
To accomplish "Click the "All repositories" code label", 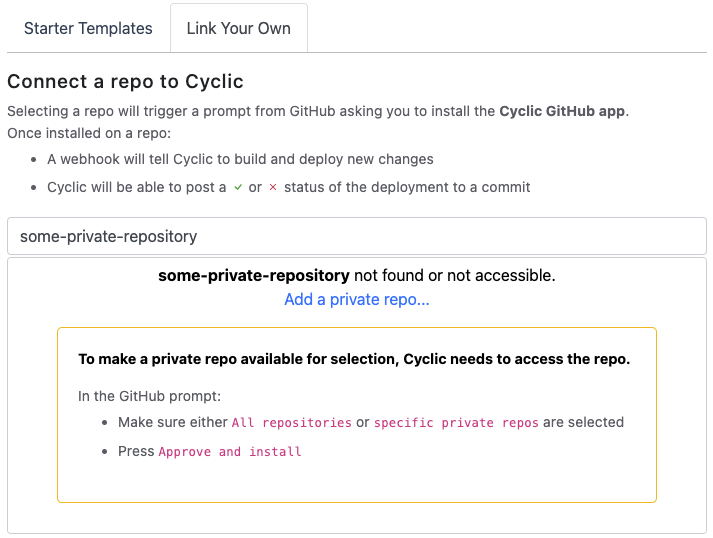I will (x=291, y=423).
